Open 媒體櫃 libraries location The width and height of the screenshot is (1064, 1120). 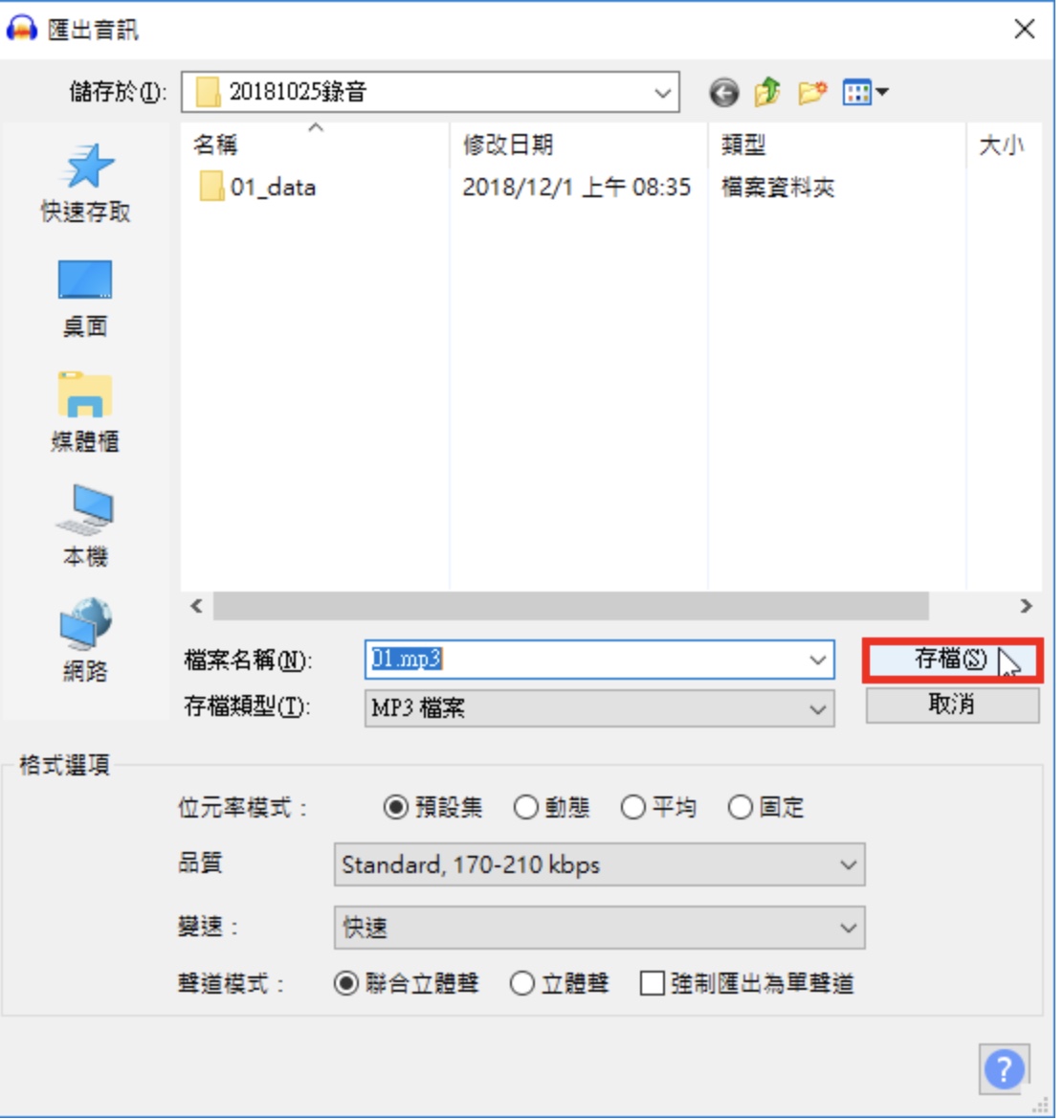85,413
